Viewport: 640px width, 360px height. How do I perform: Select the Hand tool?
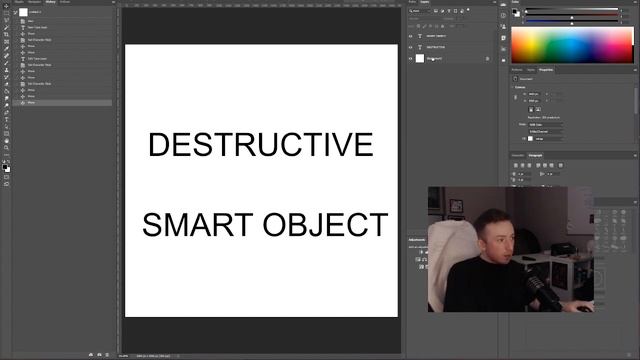[x=6, y=141]
